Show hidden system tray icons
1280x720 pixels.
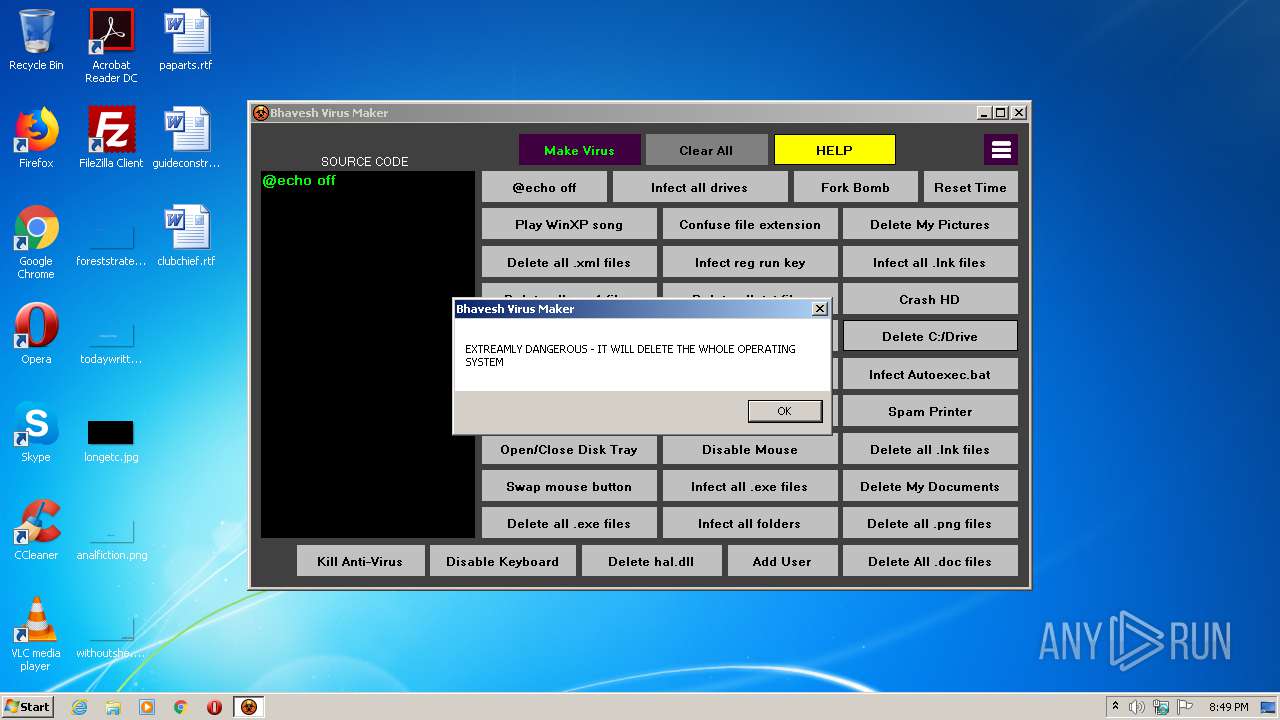click(1115, 707)
